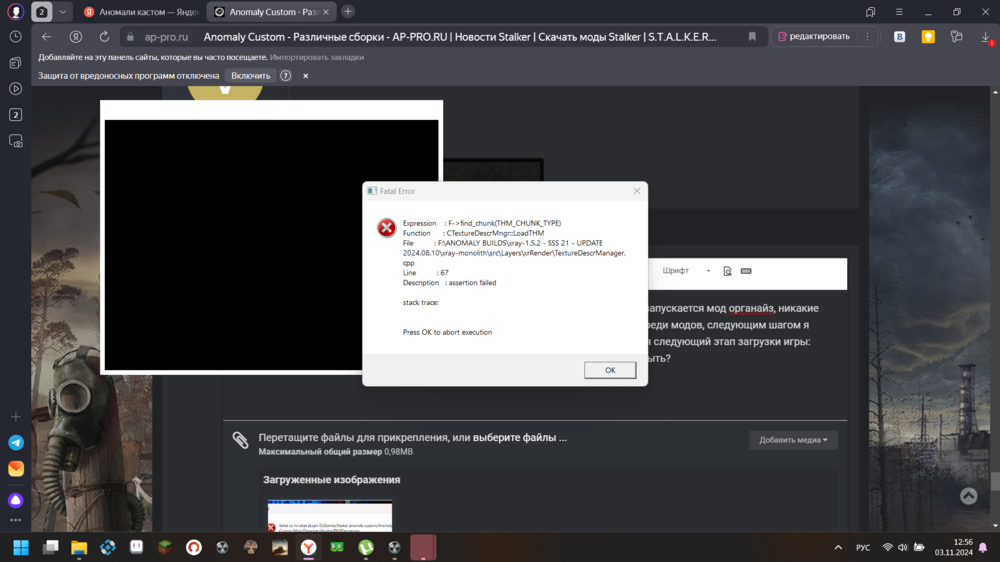Close the Fatal Error dialog with X
This screenshot has width=1000, height=562.
(636, 191)
